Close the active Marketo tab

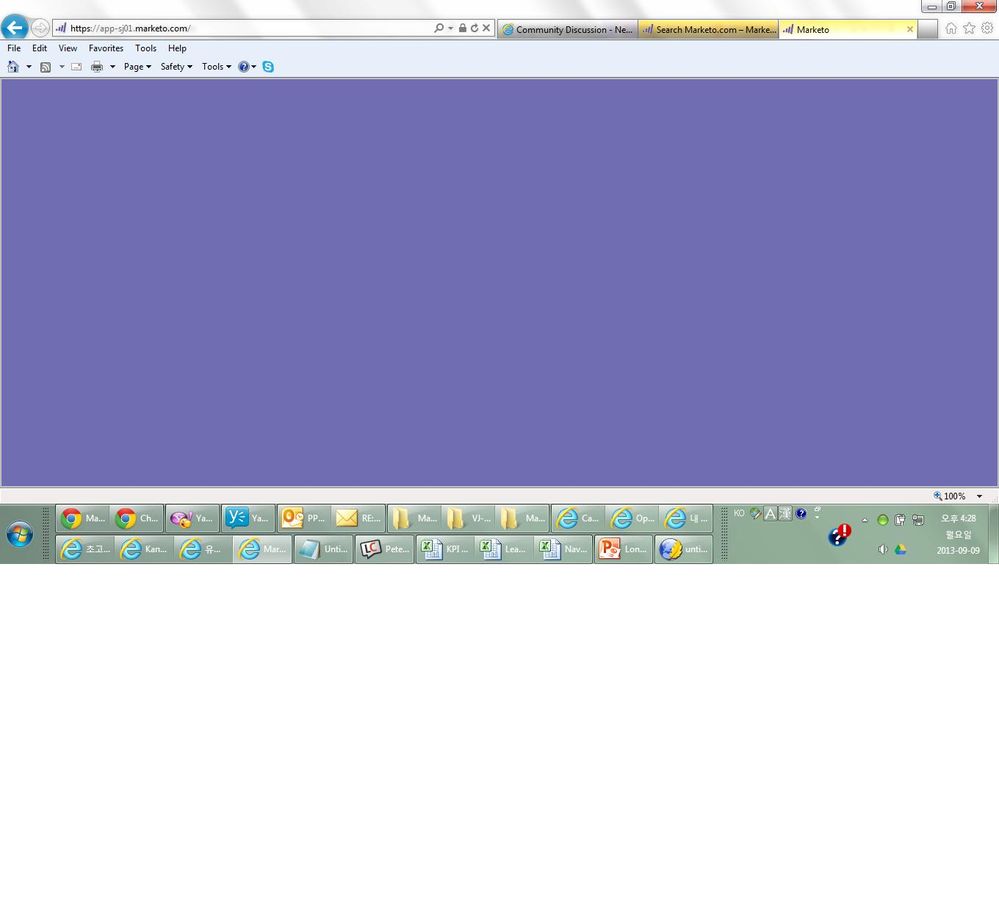[910, 29]
